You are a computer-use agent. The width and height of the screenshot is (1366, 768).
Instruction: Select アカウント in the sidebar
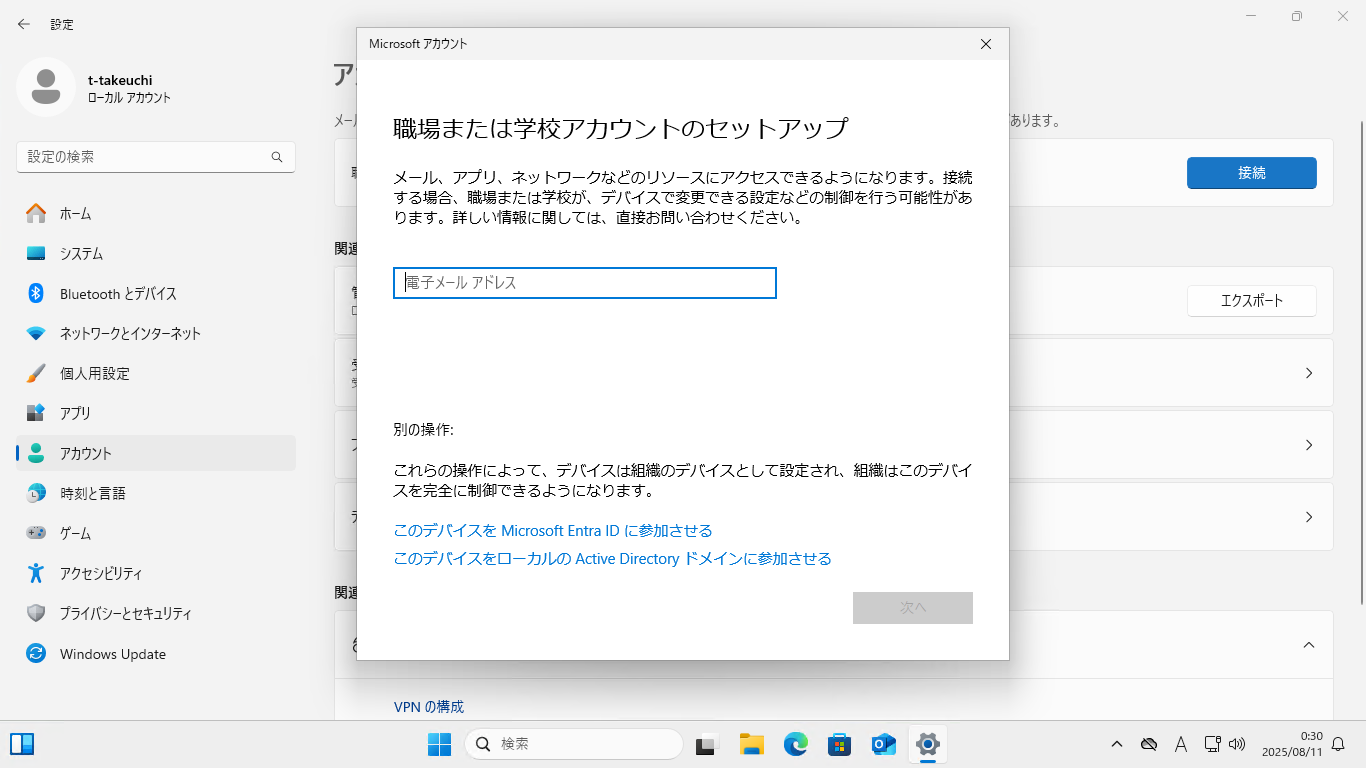click(156, 453)
